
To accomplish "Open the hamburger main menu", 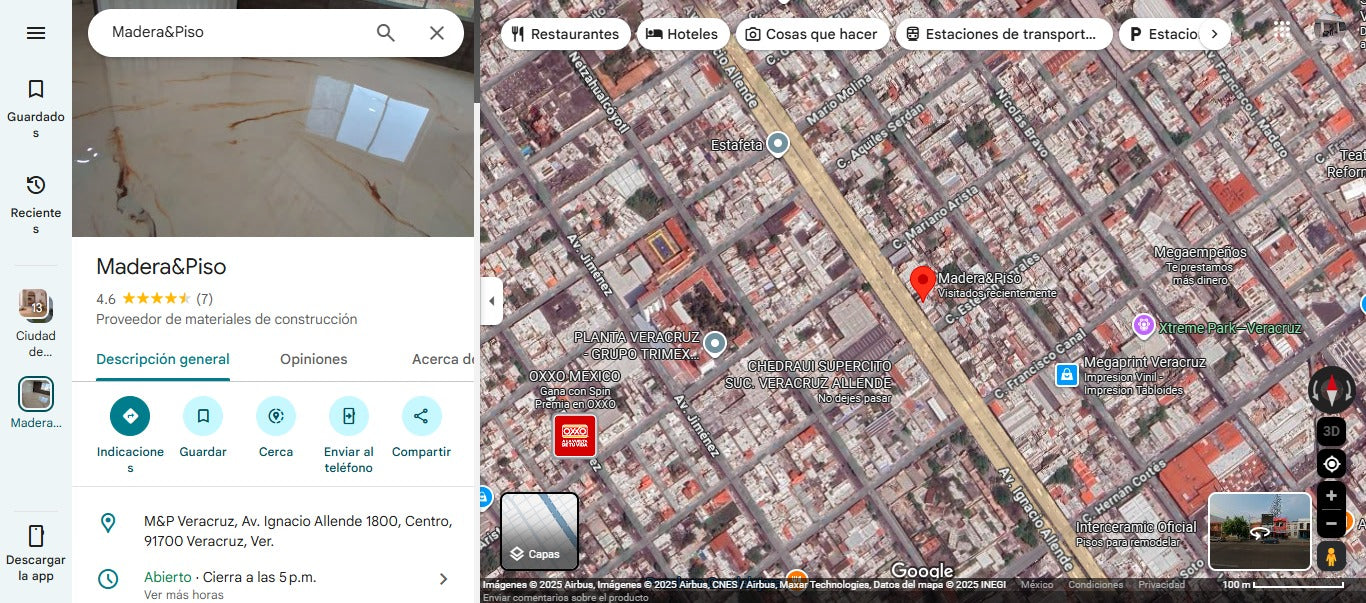I will 36,33.
